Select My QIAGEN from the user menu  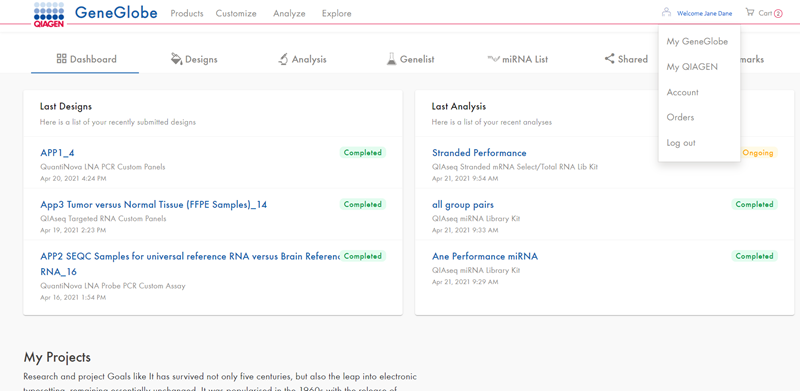pyautogui.click(x=692, y=67)
